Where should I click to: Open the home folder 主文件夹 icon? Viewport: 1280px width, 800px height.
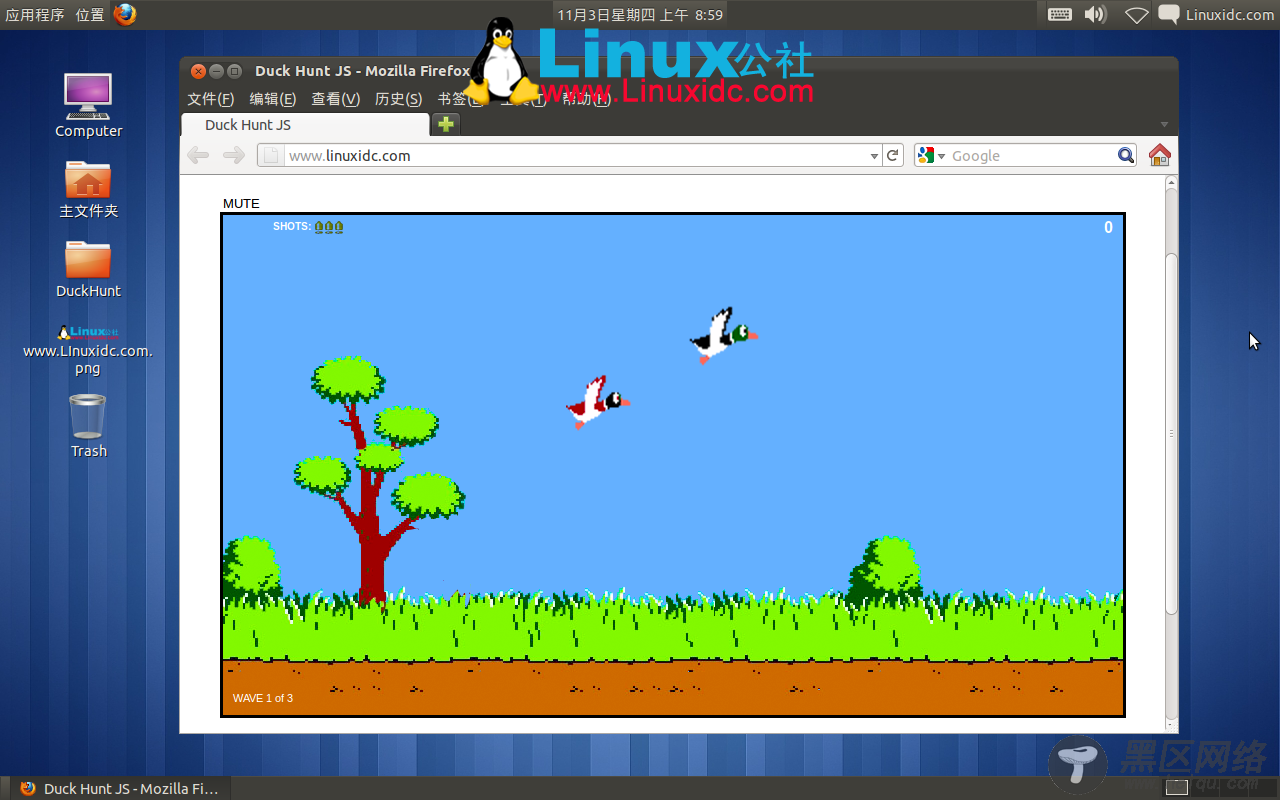(x=88, y=190)
